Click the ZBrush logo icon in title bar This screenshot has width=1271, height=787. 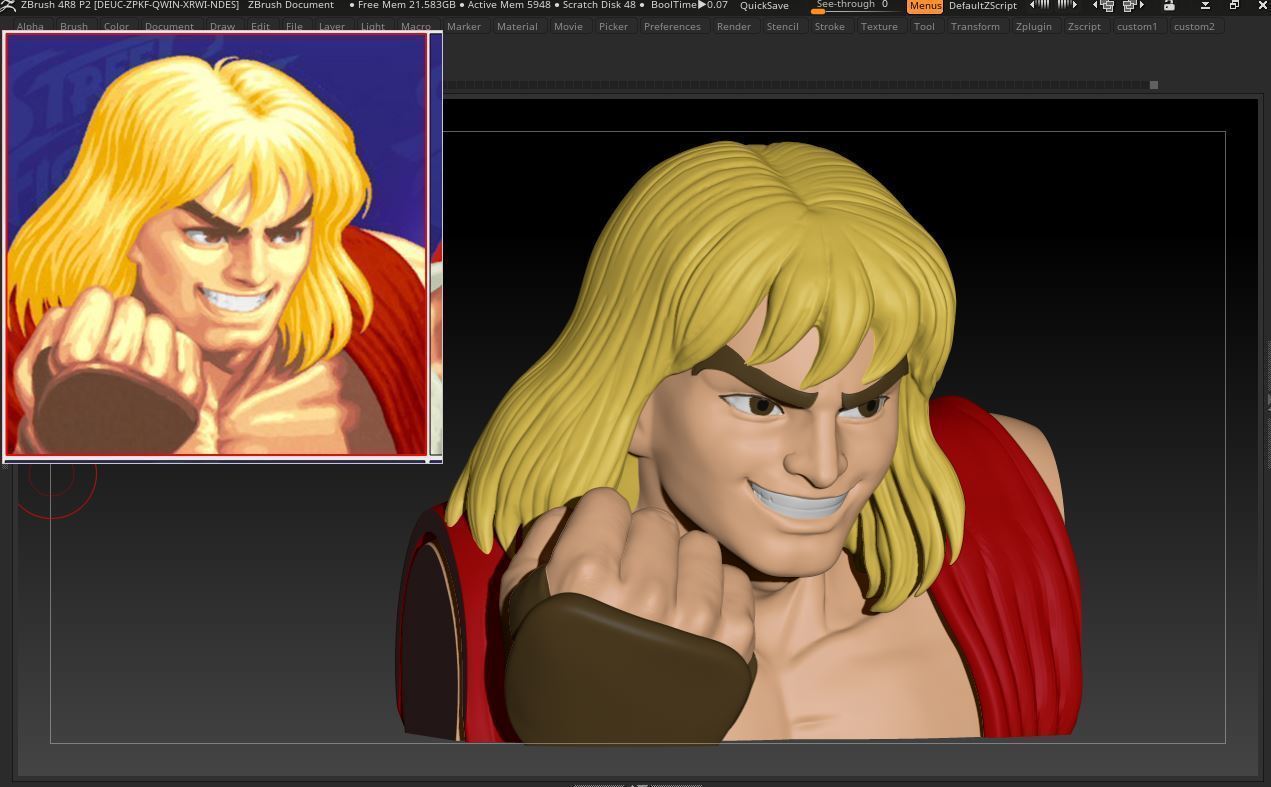[8, 5]
